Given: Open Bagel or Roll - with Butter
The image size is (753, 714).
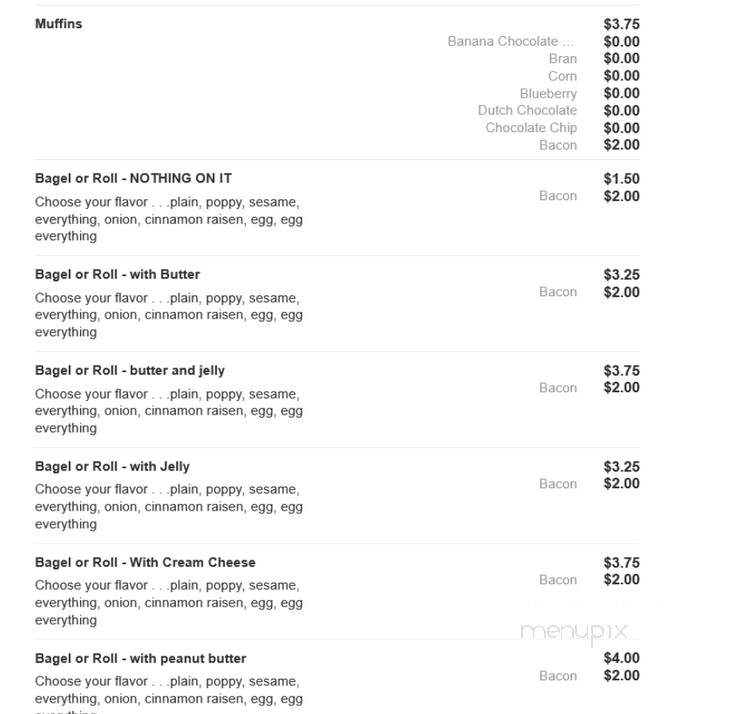Looking at the screenshot, I should [x=118, y=274].
